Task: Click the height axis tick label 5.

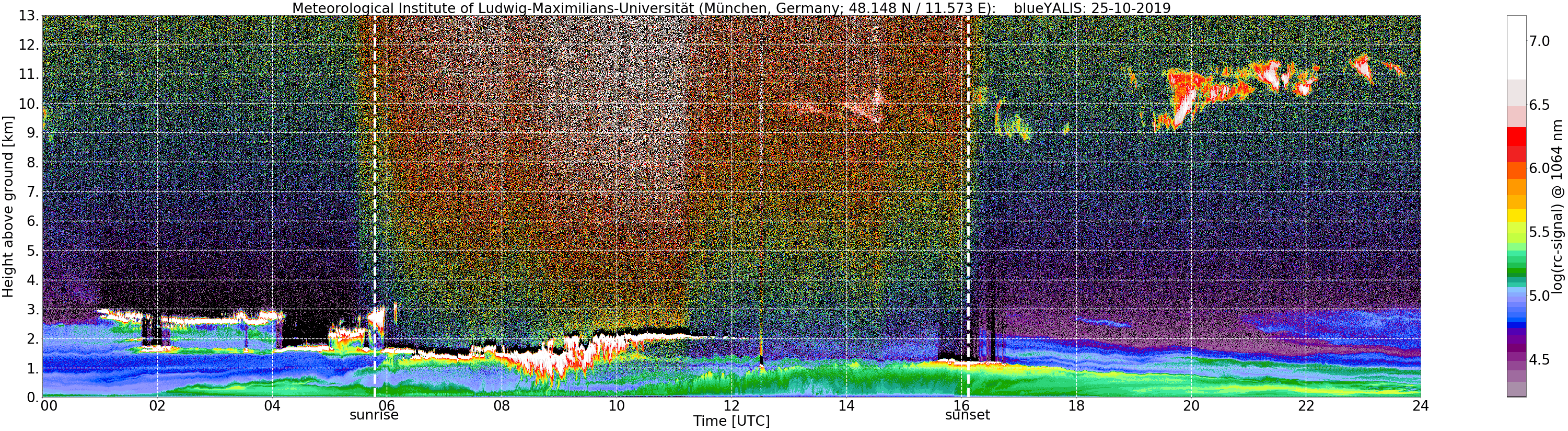Action: (x=32, y=251)
